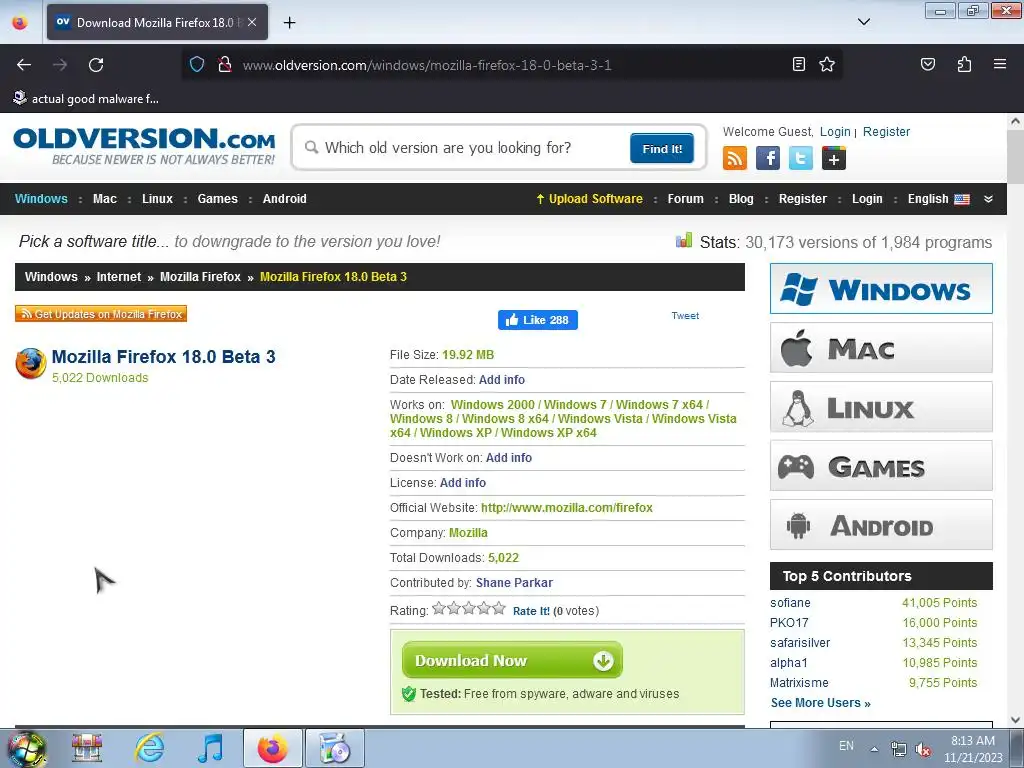Click the green Download Now button
This screenshot has width=1024, height=768.
tap(512, 660)
